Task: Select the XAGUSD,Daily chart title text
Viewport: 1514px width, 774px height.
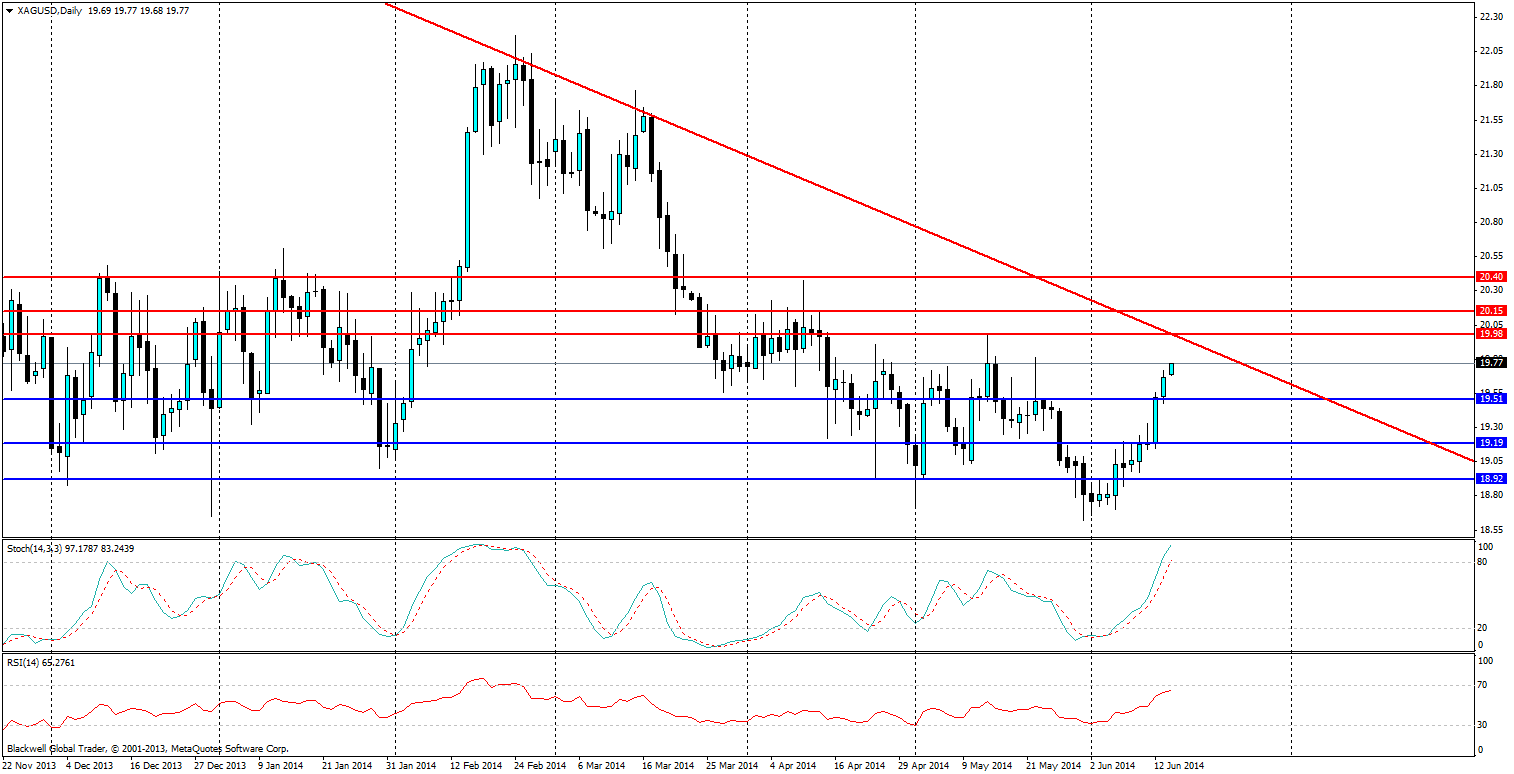Action: tap(50, 9)
